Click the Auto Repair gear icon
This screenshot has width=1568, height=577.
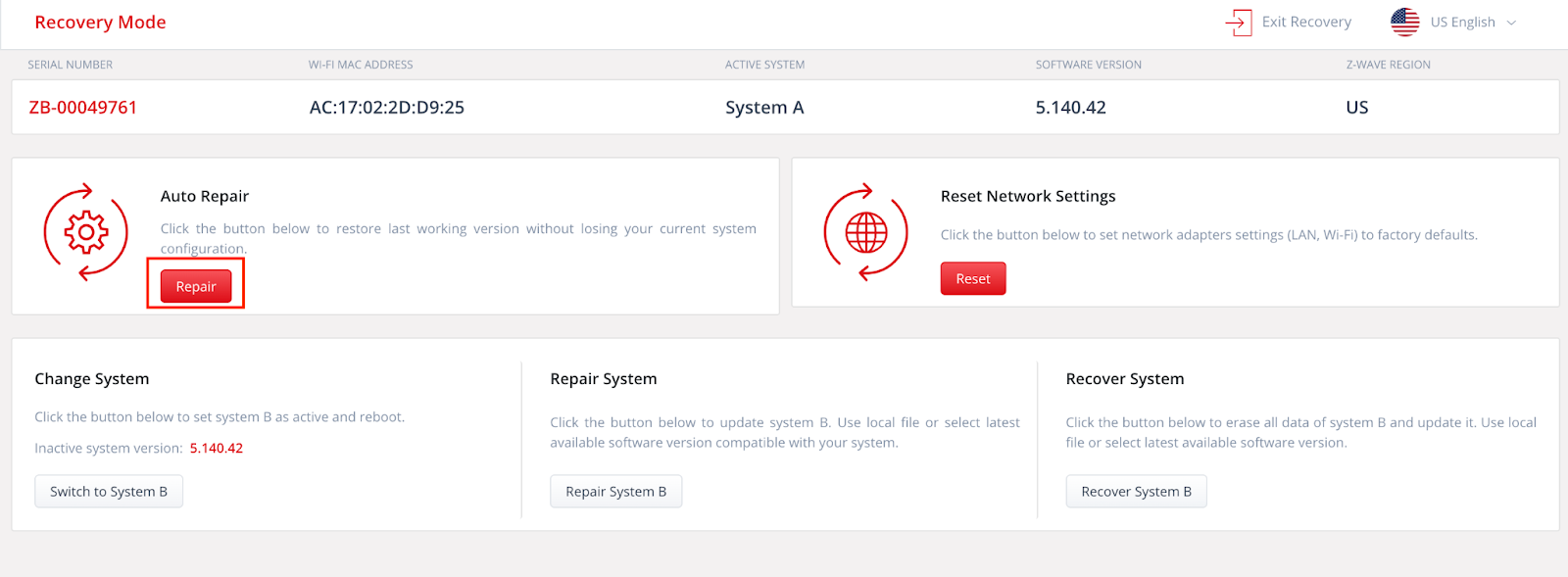[x=86, y=232]
